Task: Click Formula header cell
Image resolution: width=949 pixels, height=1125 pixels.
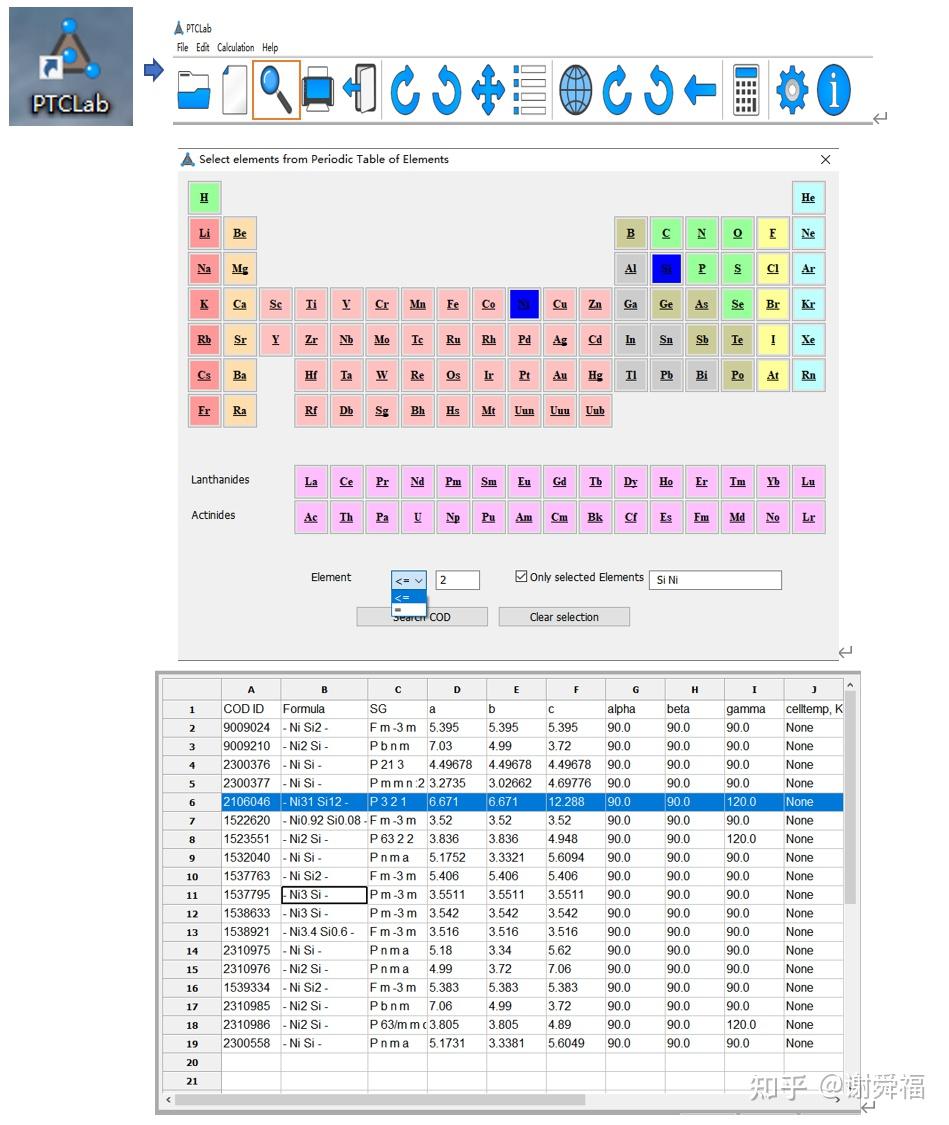Action: [x=324, y=708]
